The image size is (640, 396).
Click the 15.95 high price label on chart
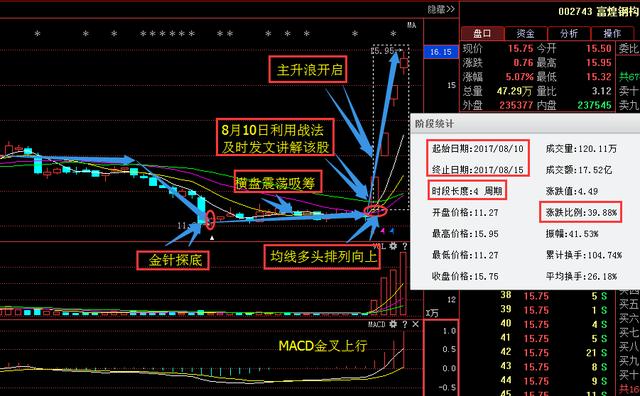click(x=382, y=51)
